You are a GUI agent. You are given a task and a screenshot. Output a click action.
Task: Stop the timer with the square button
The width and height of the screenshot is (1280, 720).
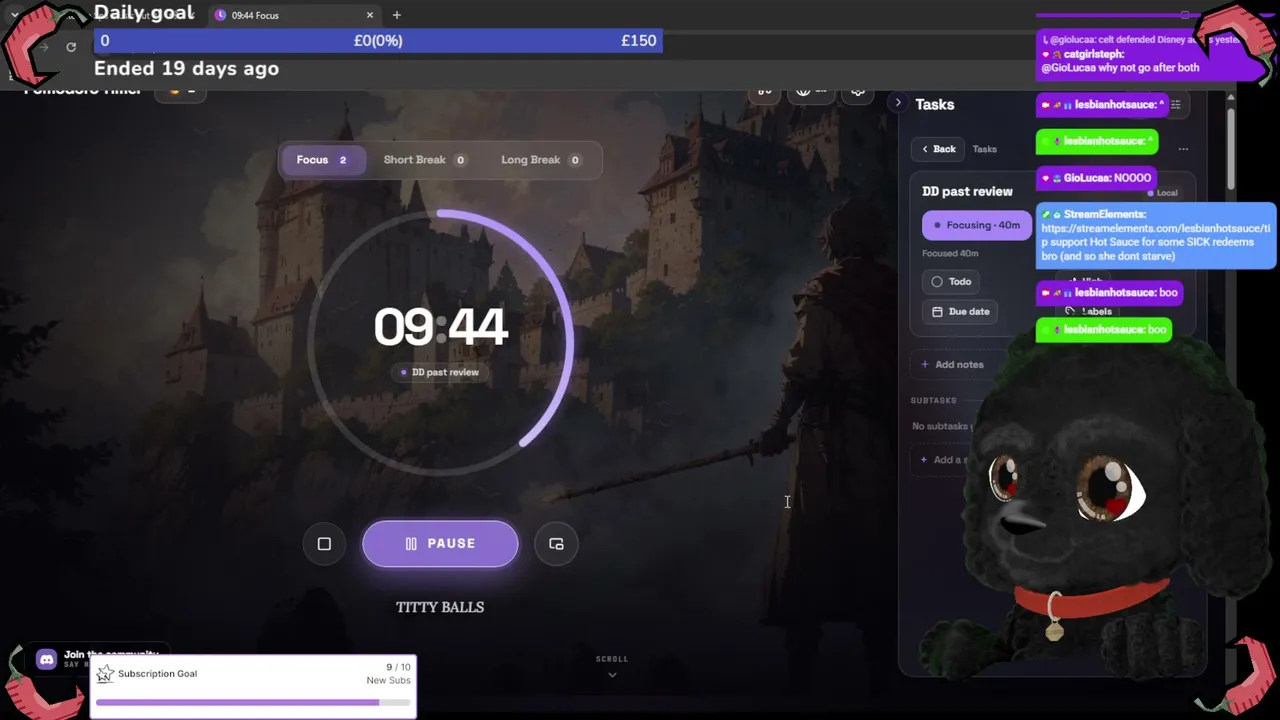pyautogui.click(x=324, y=544)
